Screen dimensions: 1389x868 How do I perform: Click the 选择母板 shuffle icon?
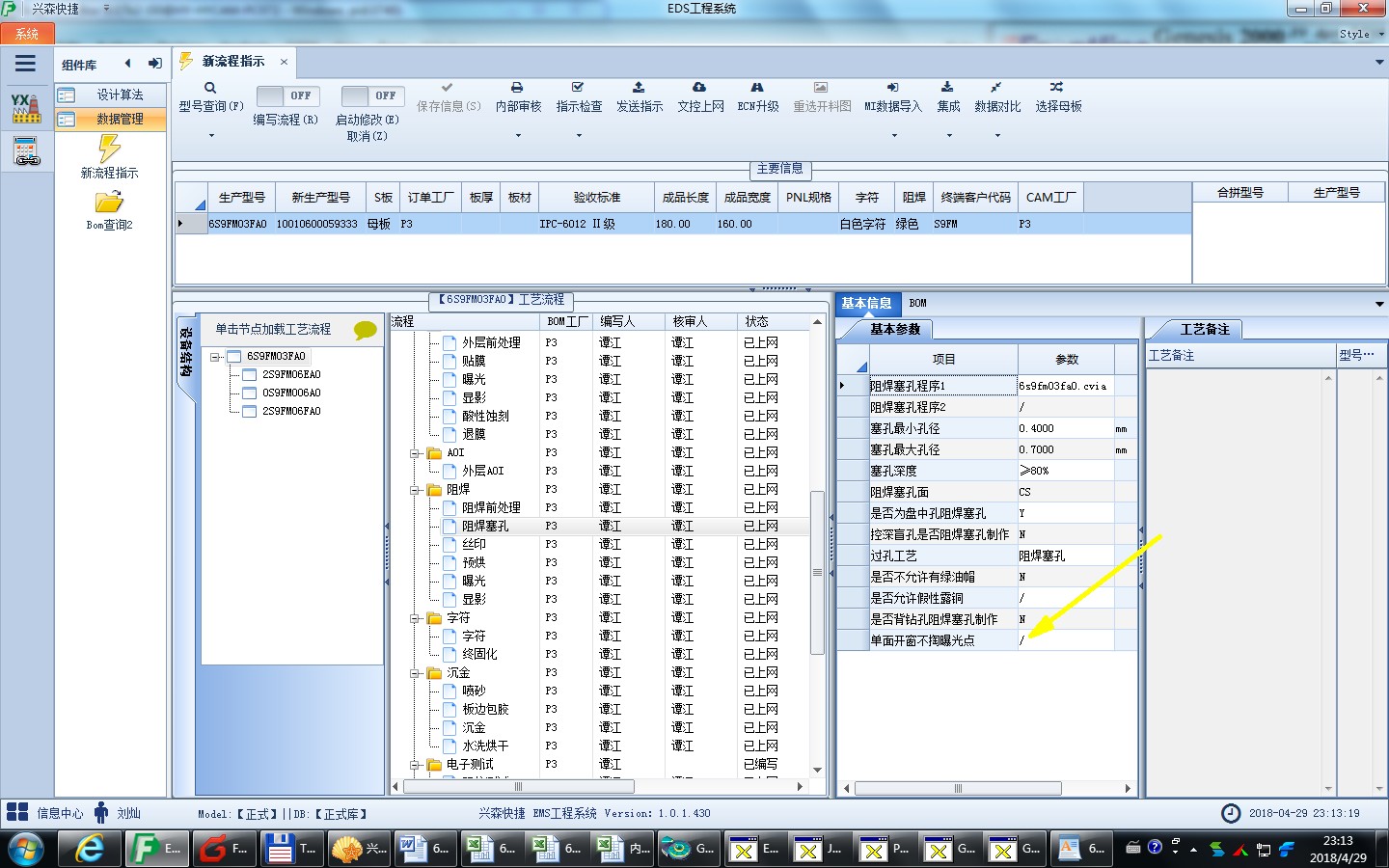click(1057, 88)
